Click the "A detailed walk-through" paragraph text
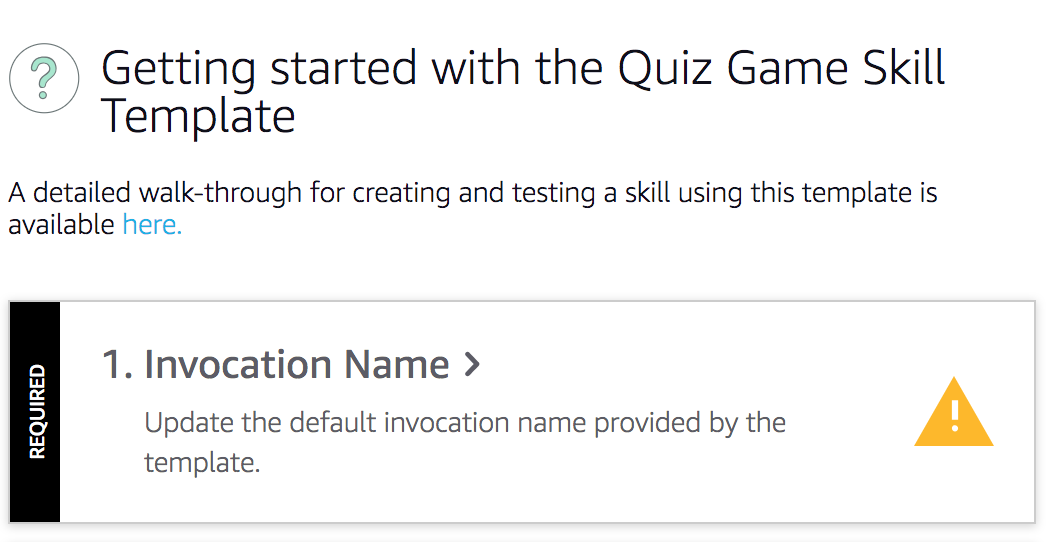The width and height of the screenshot is (1050, 542). [x=472, y=192]
